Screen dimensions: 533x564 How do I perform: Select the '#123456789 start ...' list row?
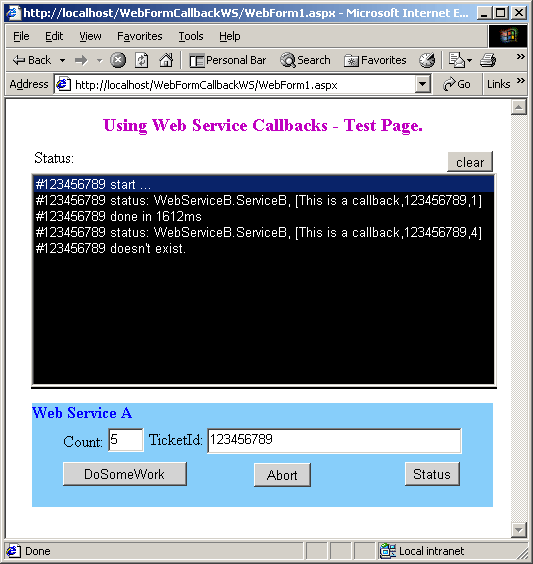264,184
